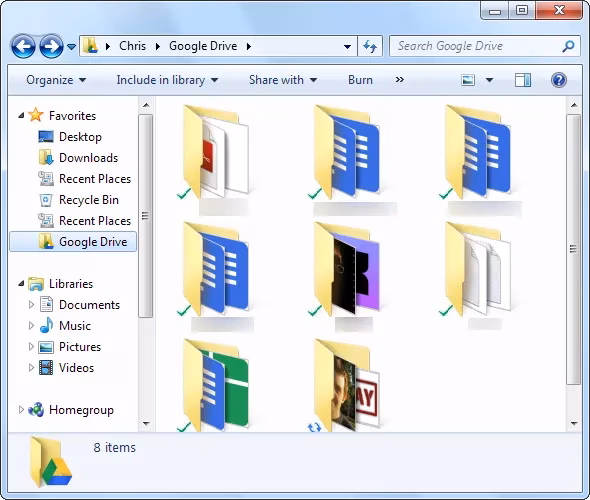
Task: Expand the Videos library
Action: click(x=32, y=368)
